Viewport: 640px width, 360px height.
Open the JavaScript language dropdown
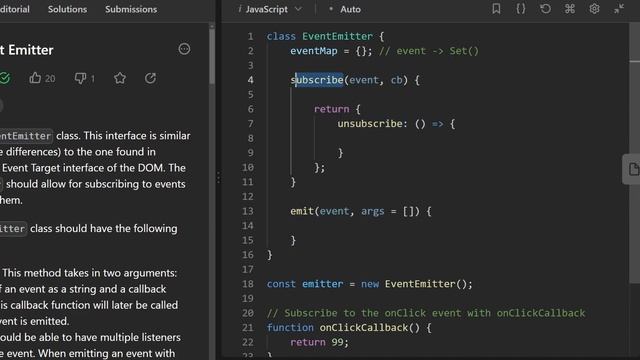[x=271, y=9]
